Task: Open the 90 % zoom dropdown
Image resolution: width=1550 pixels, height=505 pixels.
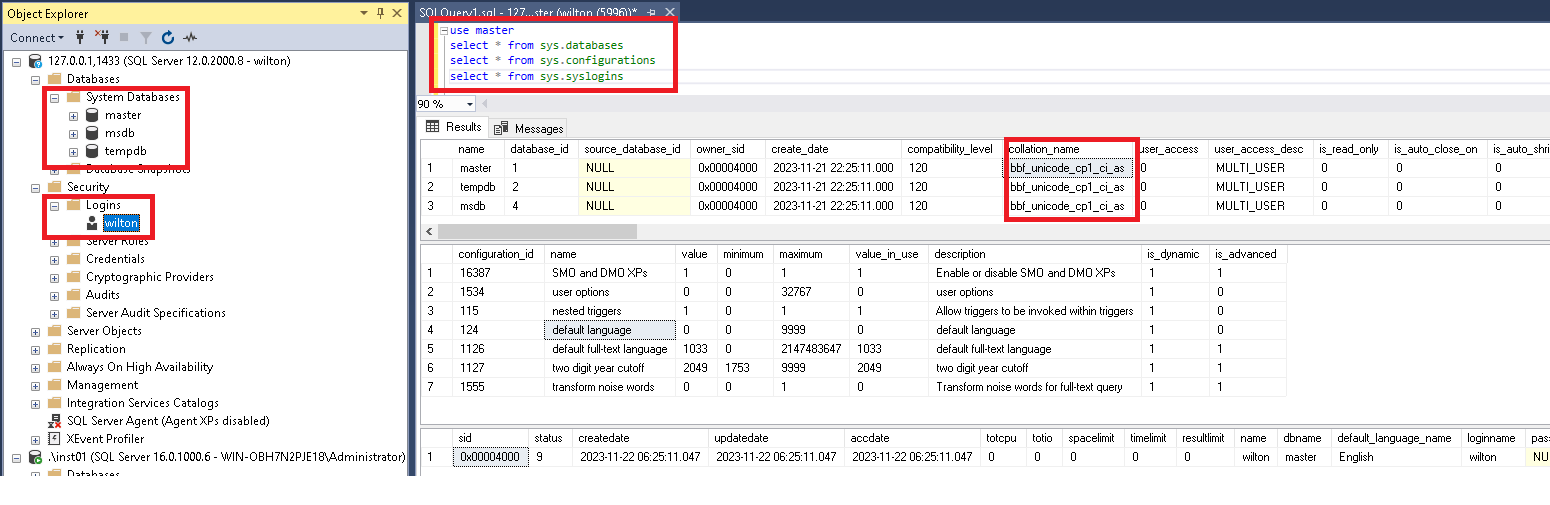Action: [470, 104]
